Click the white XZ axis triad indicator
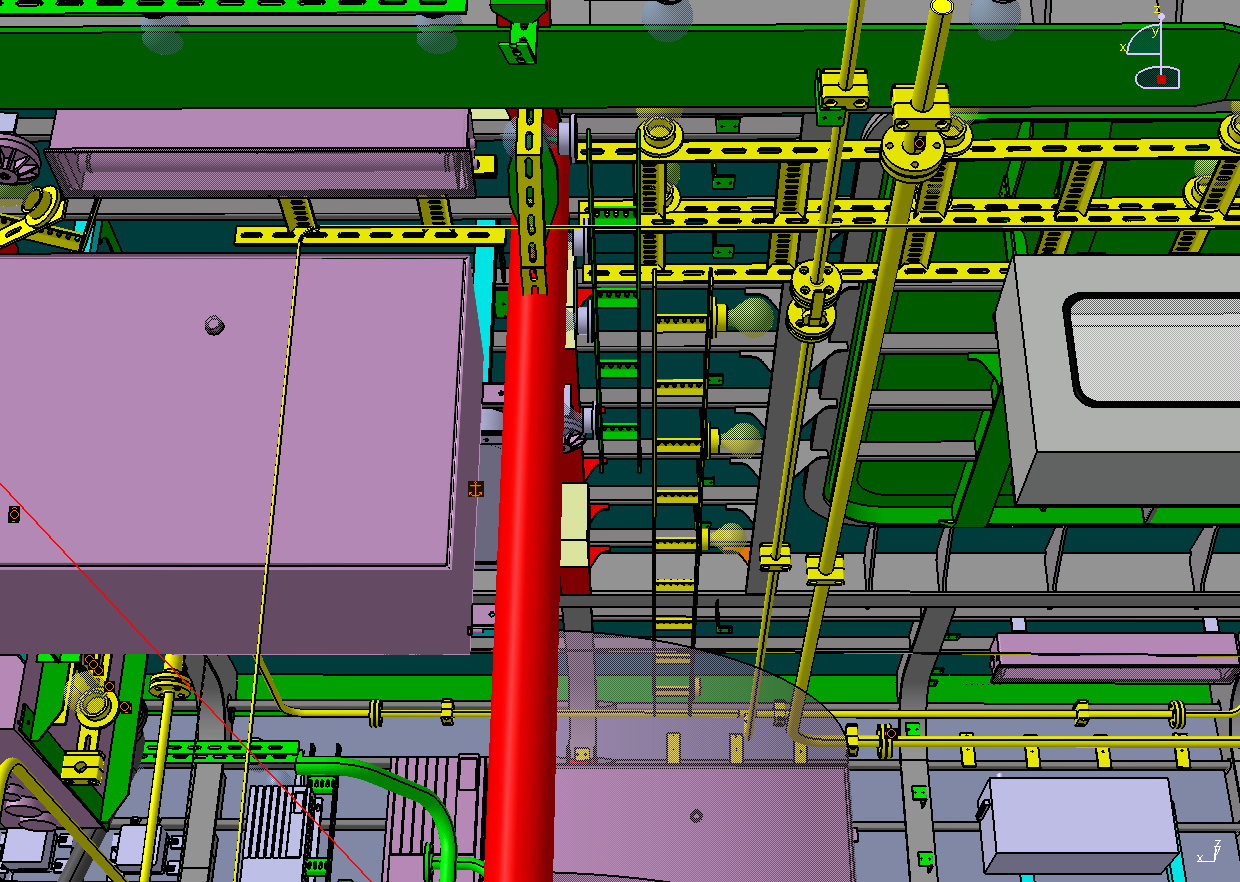 [x=1209, y=853]
